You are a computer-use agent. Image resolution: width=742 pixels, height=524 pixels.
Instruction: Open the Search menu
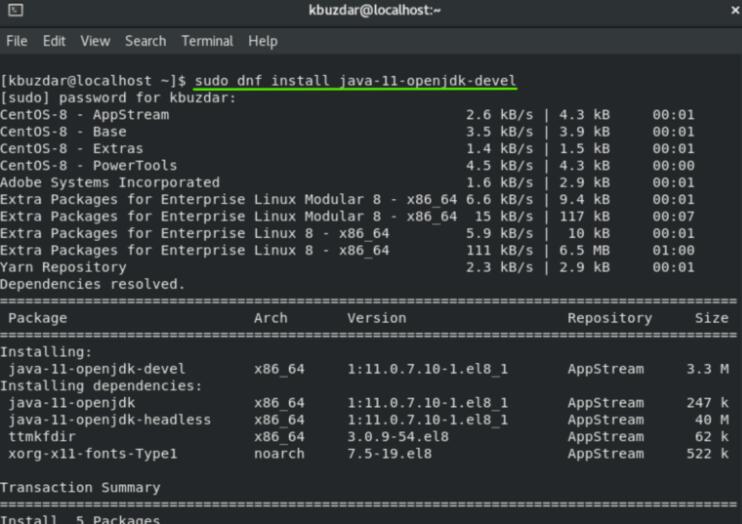coord(146,41)
